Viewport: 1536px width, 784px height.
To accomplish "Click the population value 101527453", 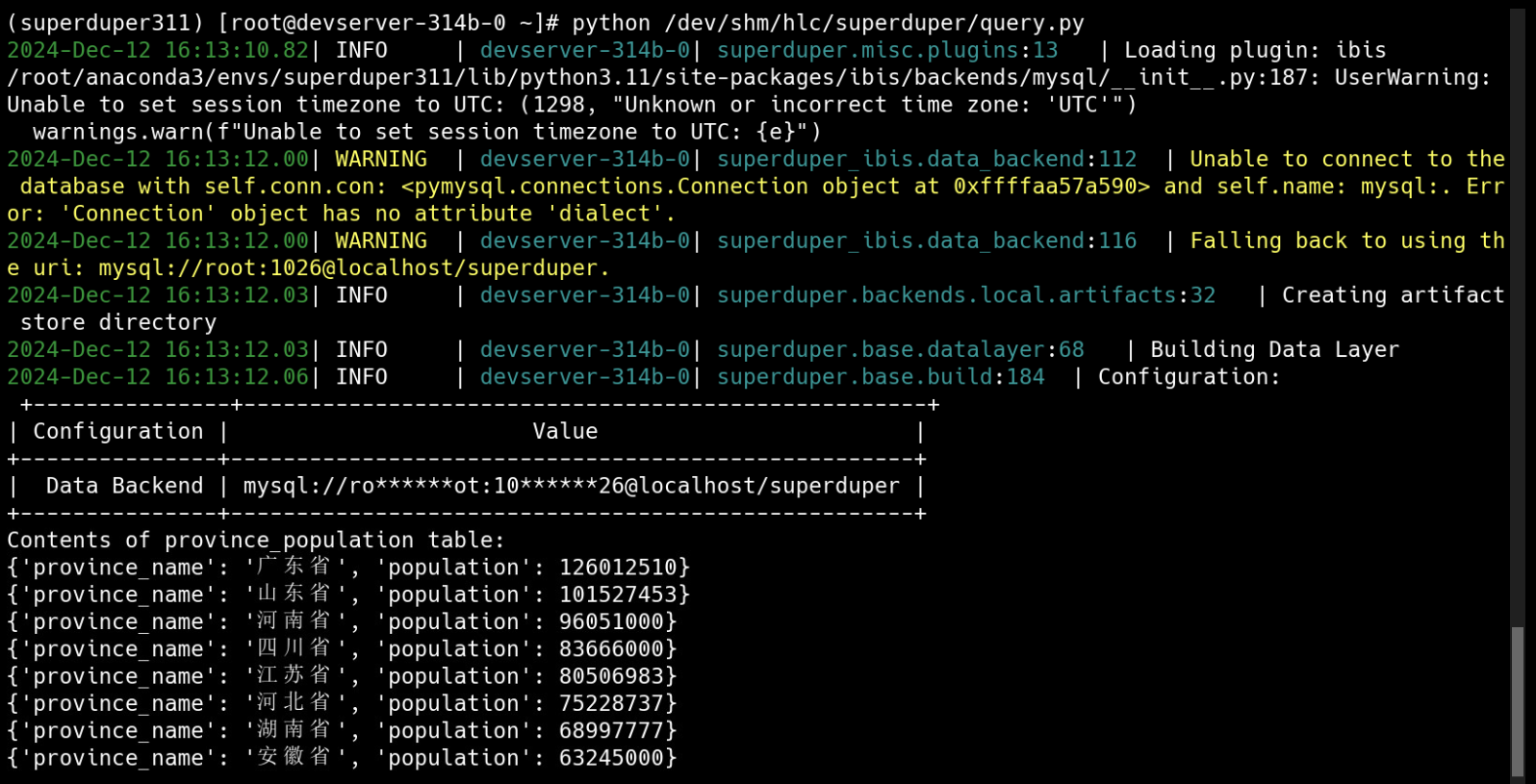I will click(618, 595).
